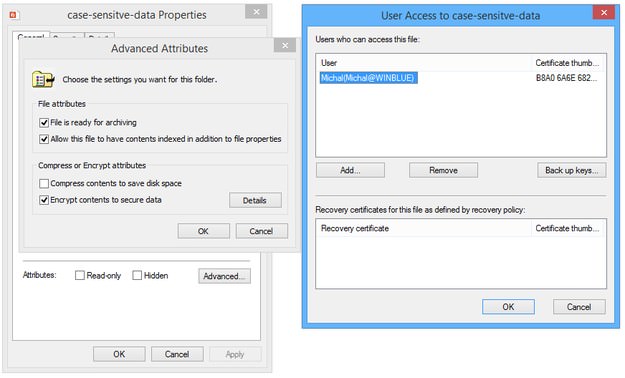Open encryption Details

coord(255,201)
